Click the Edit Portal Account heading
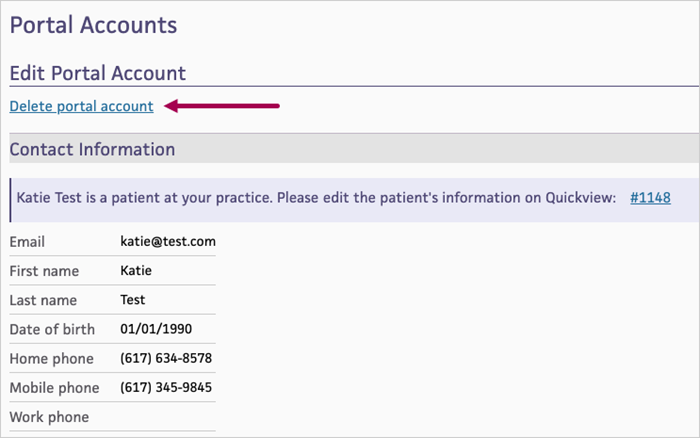 click(x=97, y=73)
